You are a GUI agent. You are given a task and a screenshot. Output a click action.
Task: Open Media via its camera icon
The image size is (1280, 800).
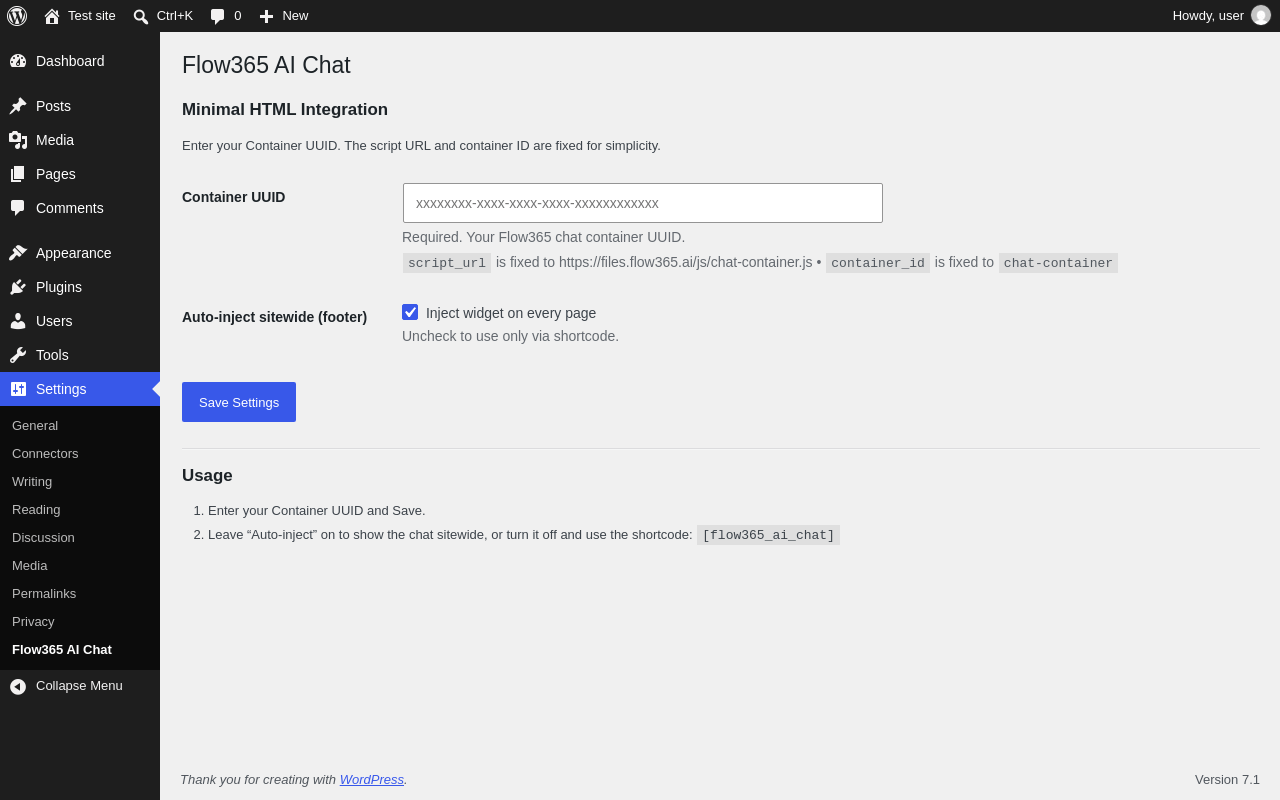point(18,140)
